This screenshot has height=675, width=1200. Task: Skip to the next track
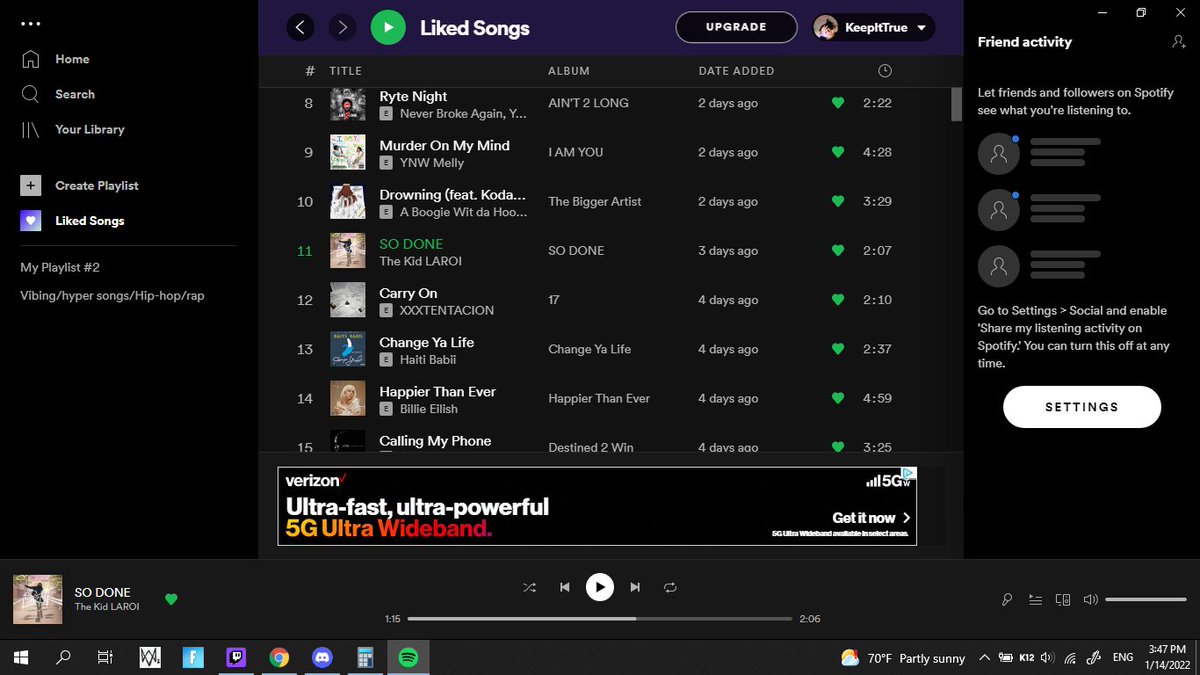(x=635, y=587)
